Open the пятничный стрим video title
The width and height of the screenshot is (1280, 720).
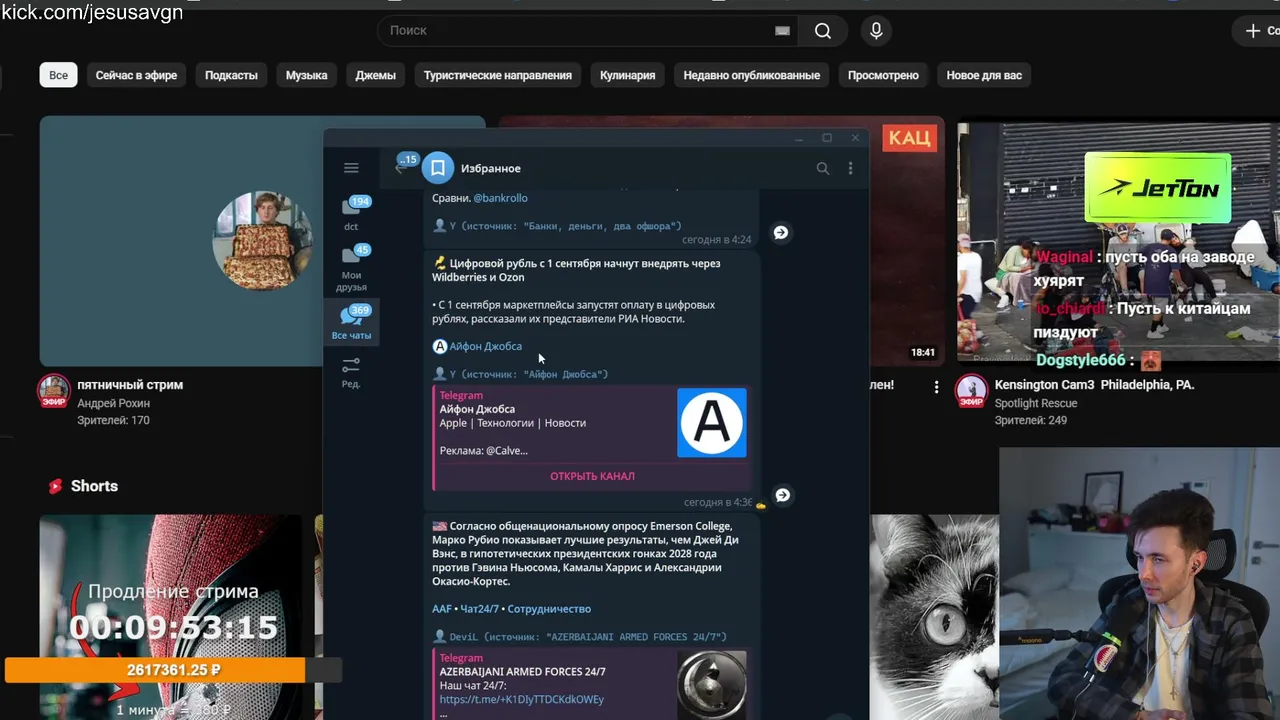(130, 385)
